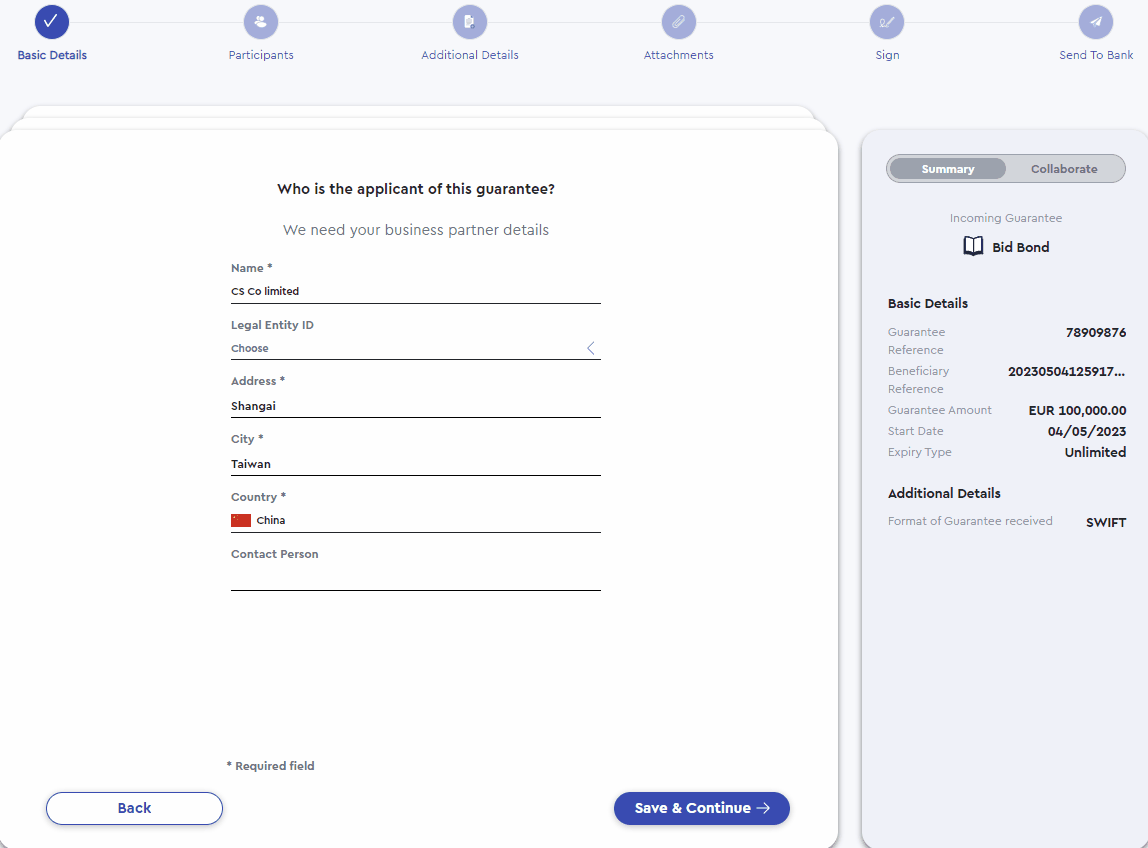Click the Attachments step label
Screen dimensions: 1148x848
pyautogui.click(x=679, y=55)
